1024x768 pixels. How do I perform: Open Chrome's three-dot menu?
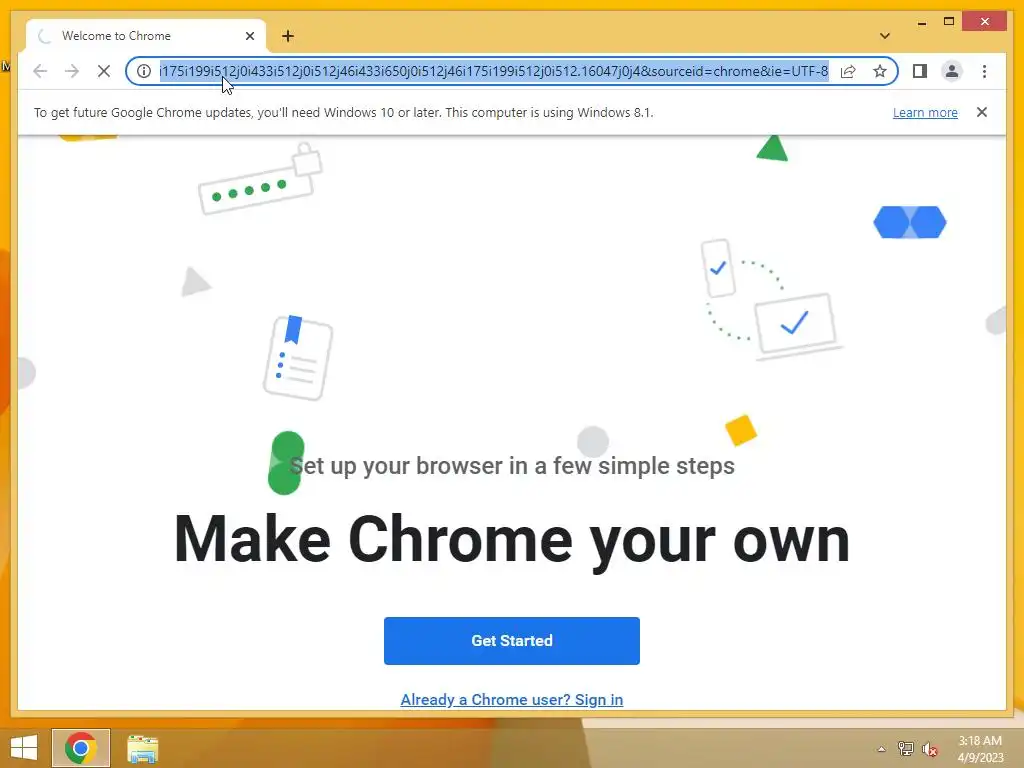(x=984, y=71)
